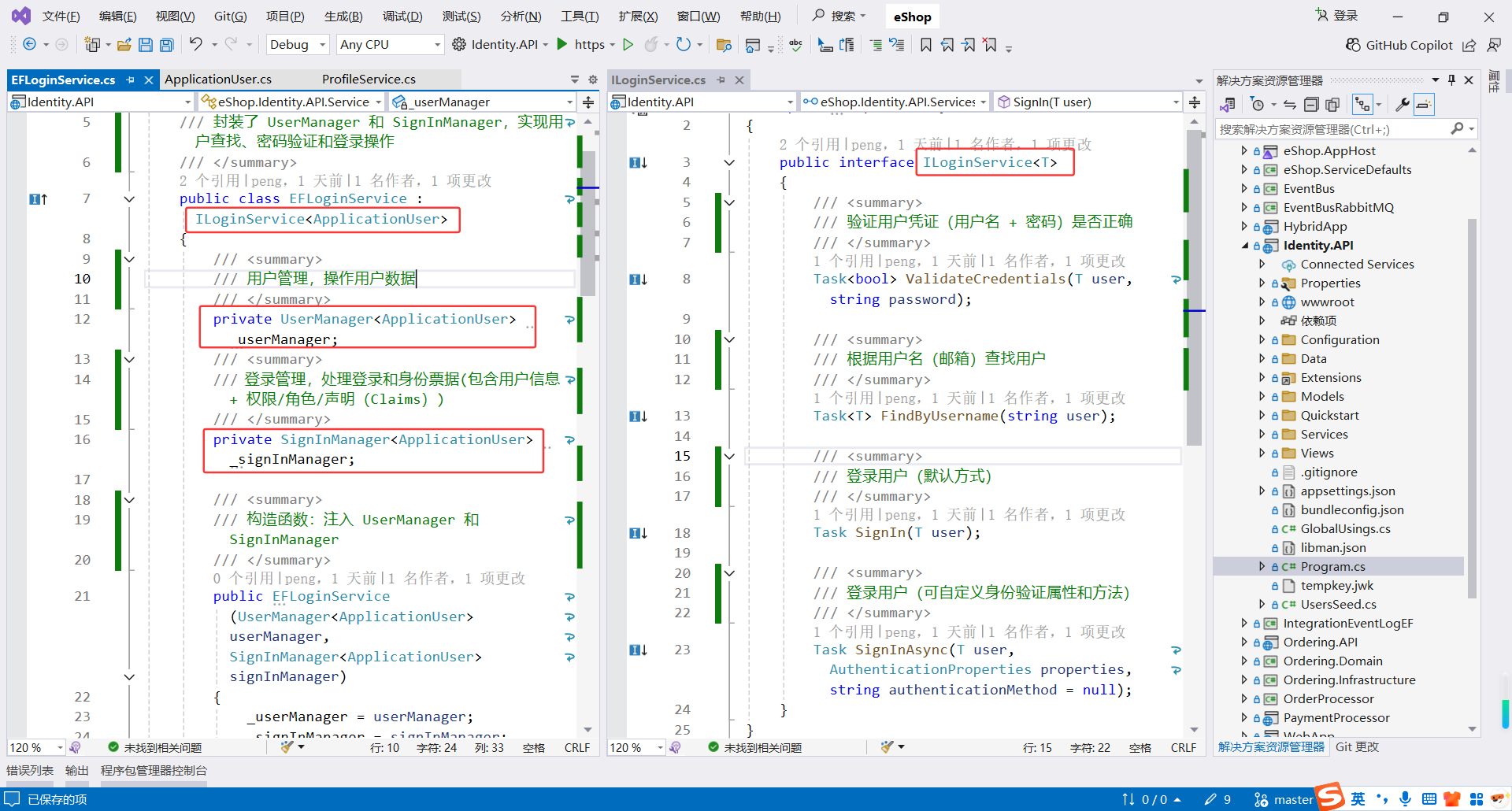Sync Solution Explorer with the active document
The height and width of the screenshot is (811, 1512).
click(1288, 104)
